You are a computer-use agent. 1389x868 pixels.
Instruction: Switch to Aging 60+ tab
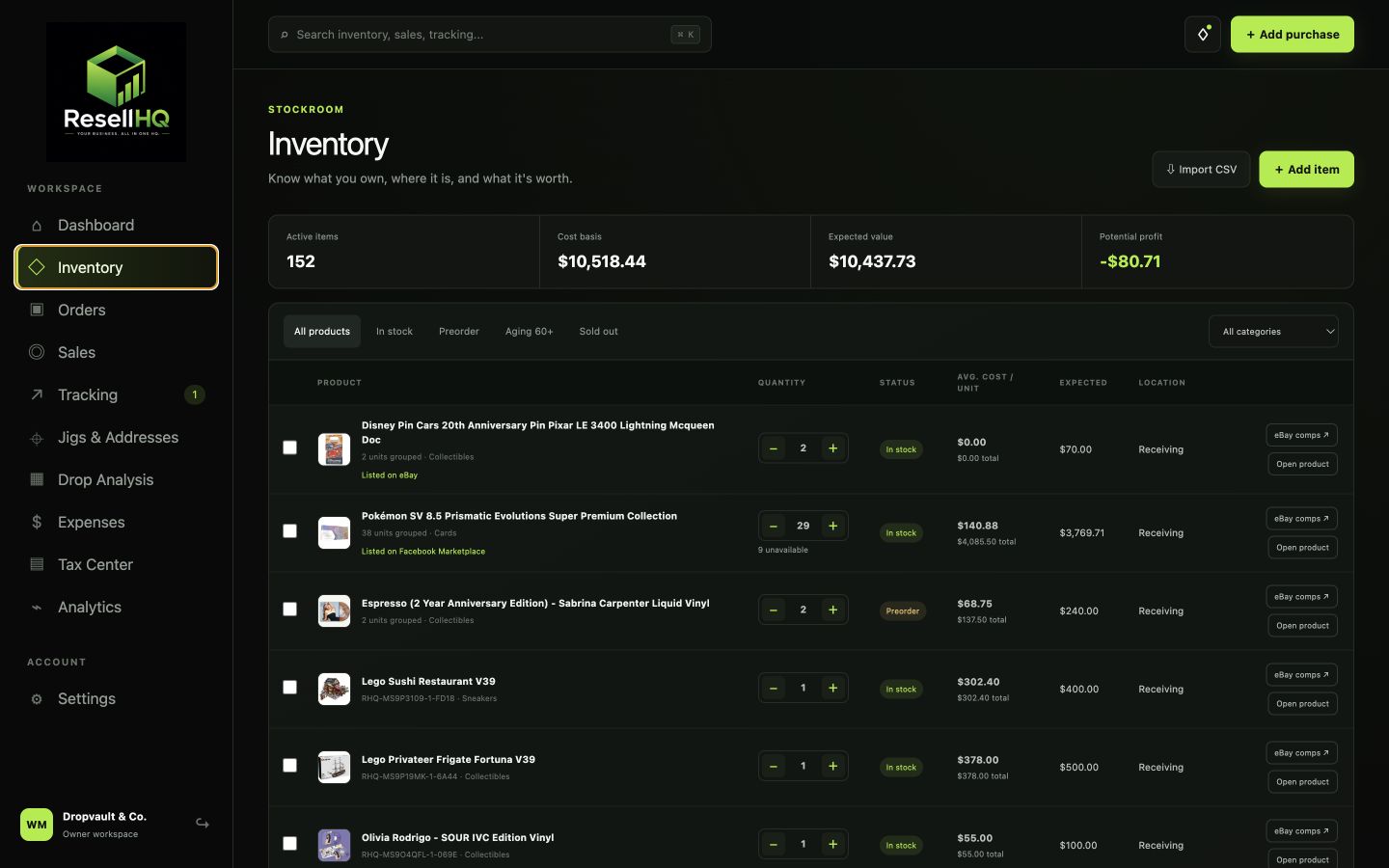coord(530,332)
